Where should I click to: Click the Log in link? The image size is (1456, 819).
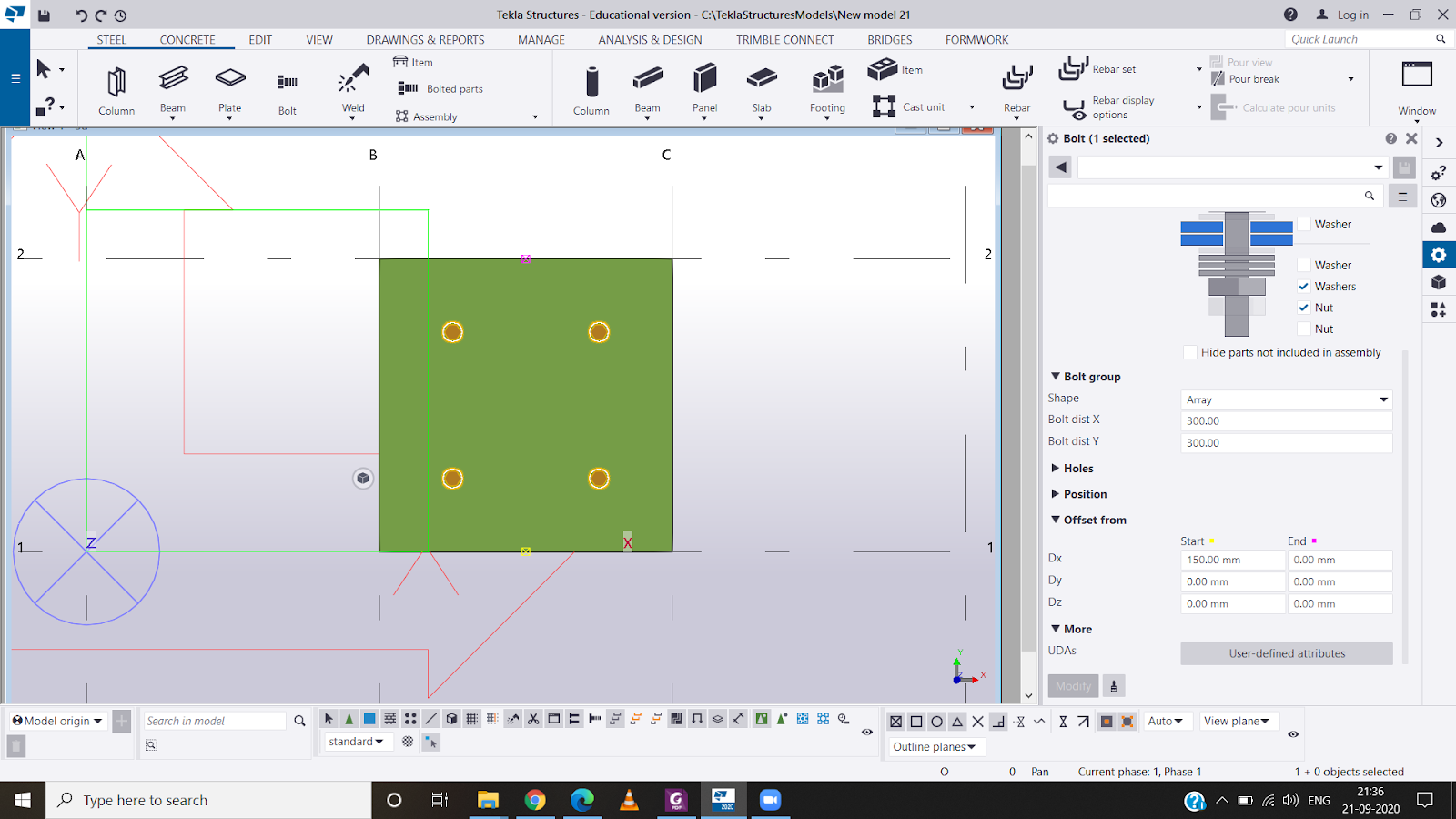1343,15
